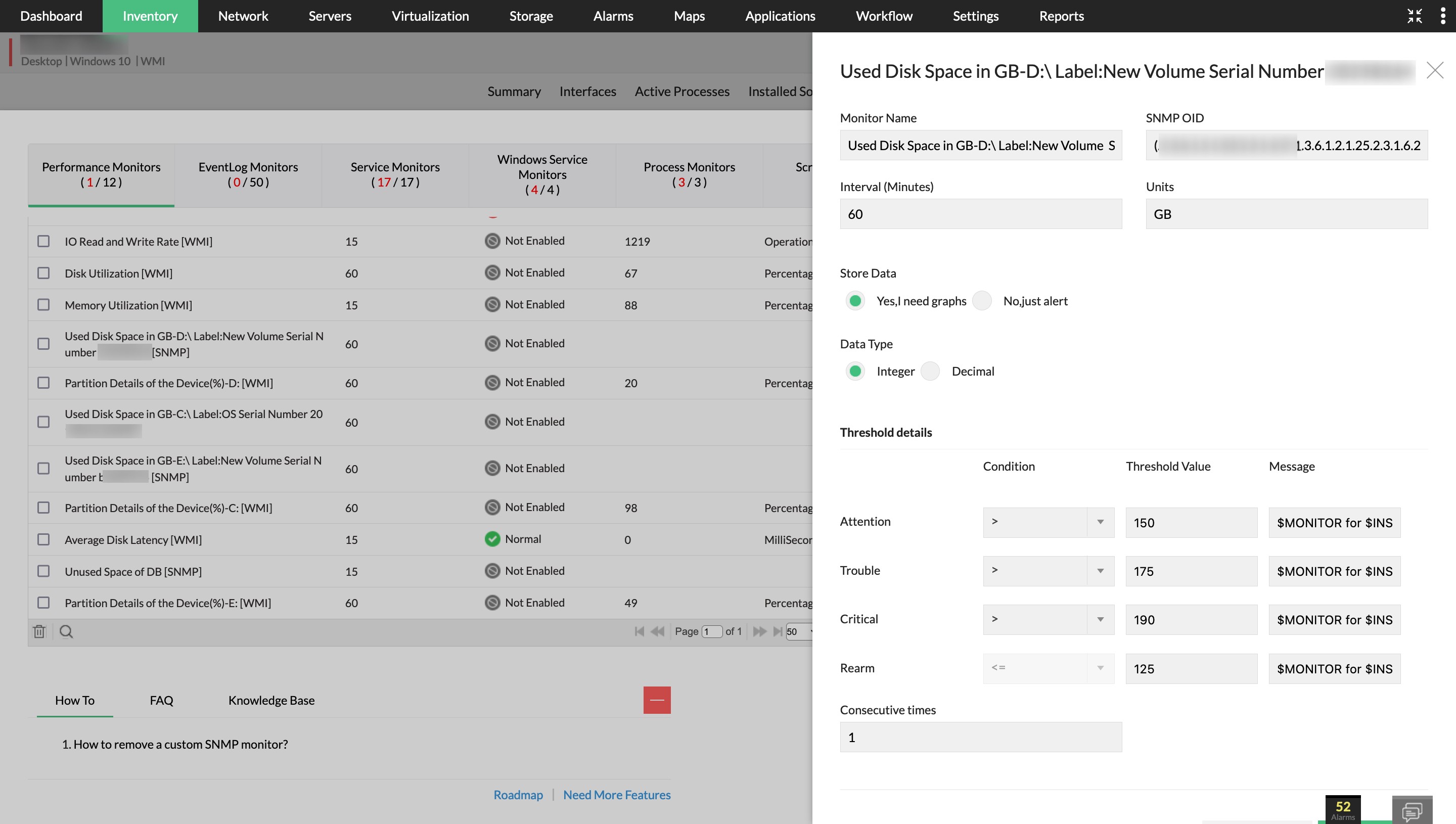The width and height of the screenshot is (1456, 824).
Task: Click the Need More Features link
Action: point(616,795)
